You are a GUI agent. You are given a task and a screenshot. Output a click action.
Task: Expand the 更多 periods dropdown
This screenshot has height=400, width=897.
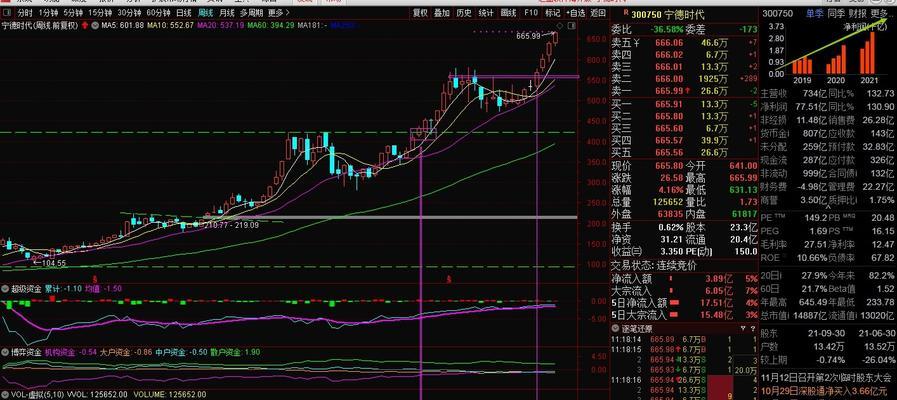point(278,13)
